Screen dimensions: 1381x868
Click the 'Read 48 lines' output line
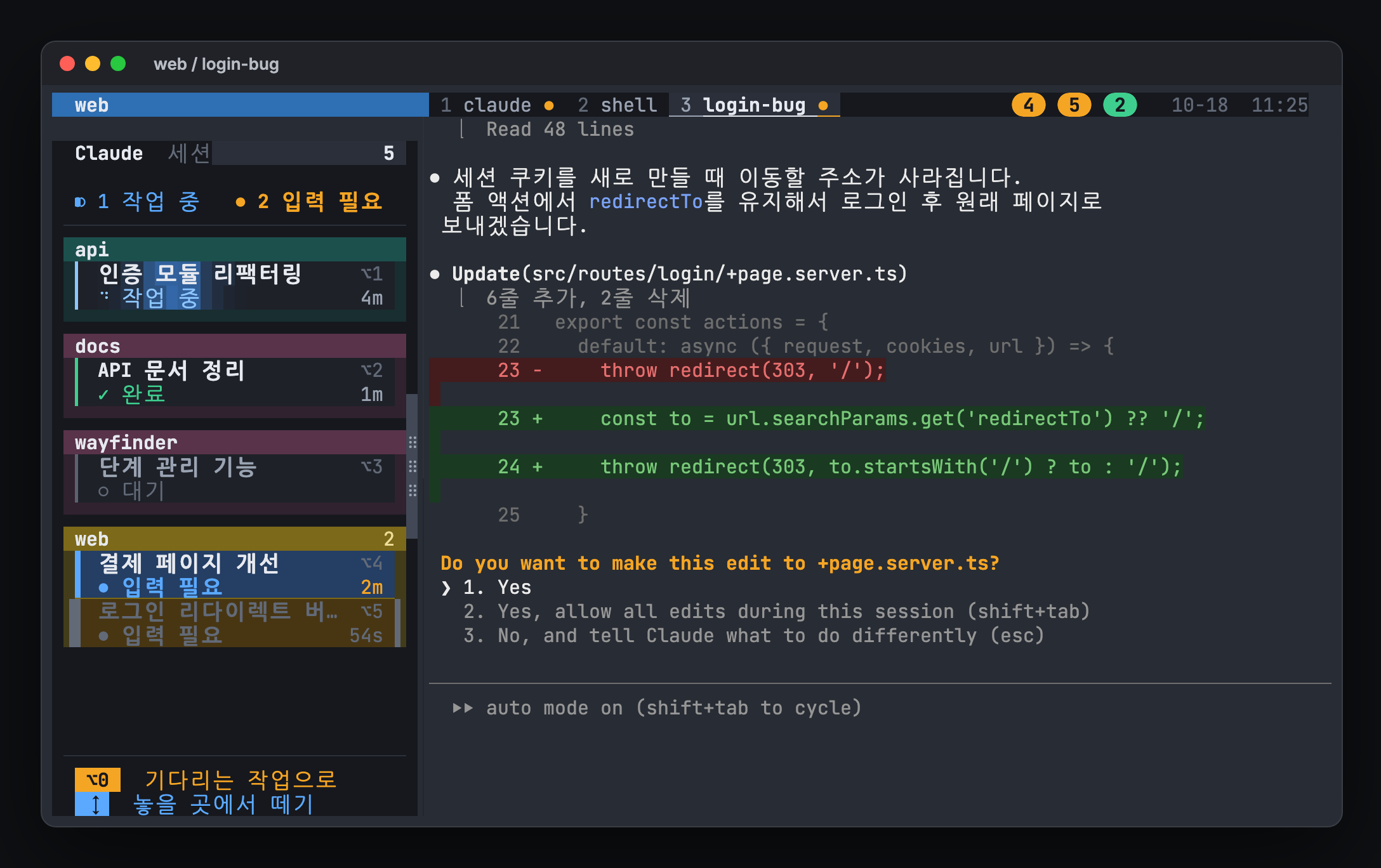click(560, 129)
